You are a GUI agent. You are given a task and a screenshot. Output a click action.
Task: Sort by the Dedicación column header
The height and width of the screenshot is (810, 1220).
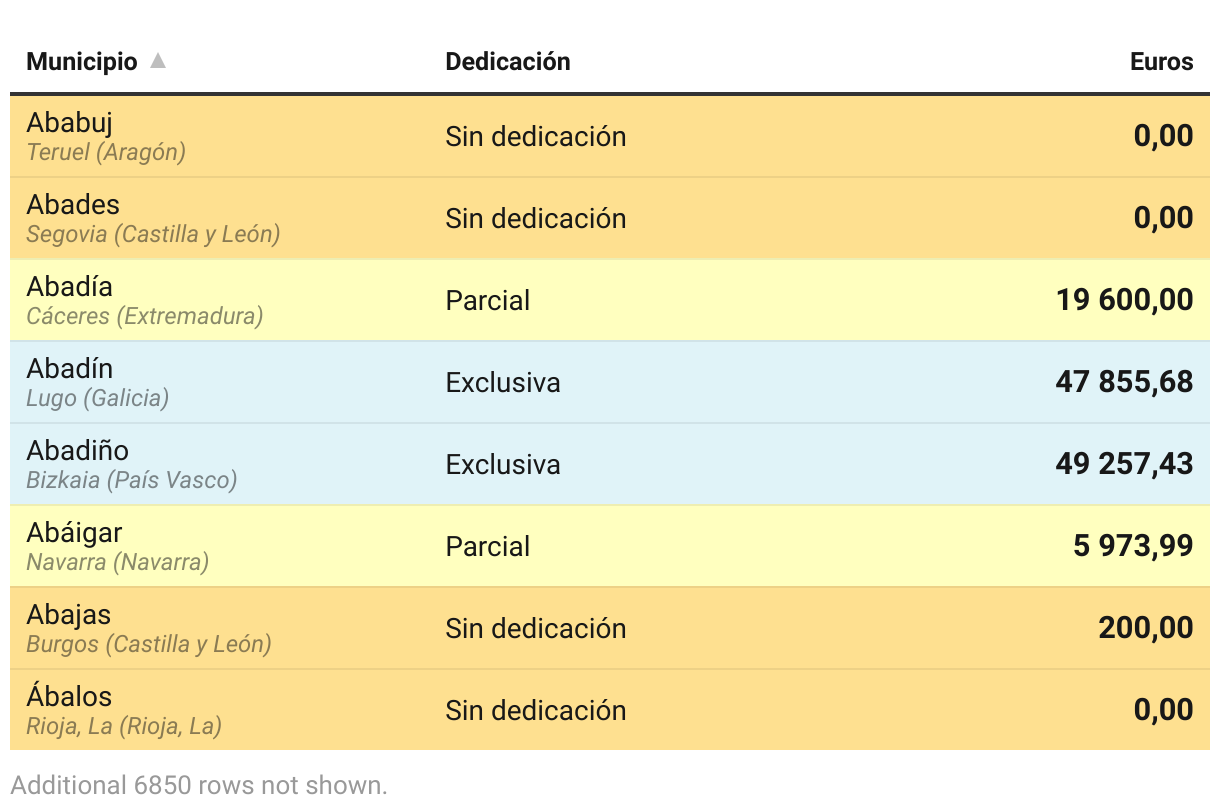[x=507, y=62]
